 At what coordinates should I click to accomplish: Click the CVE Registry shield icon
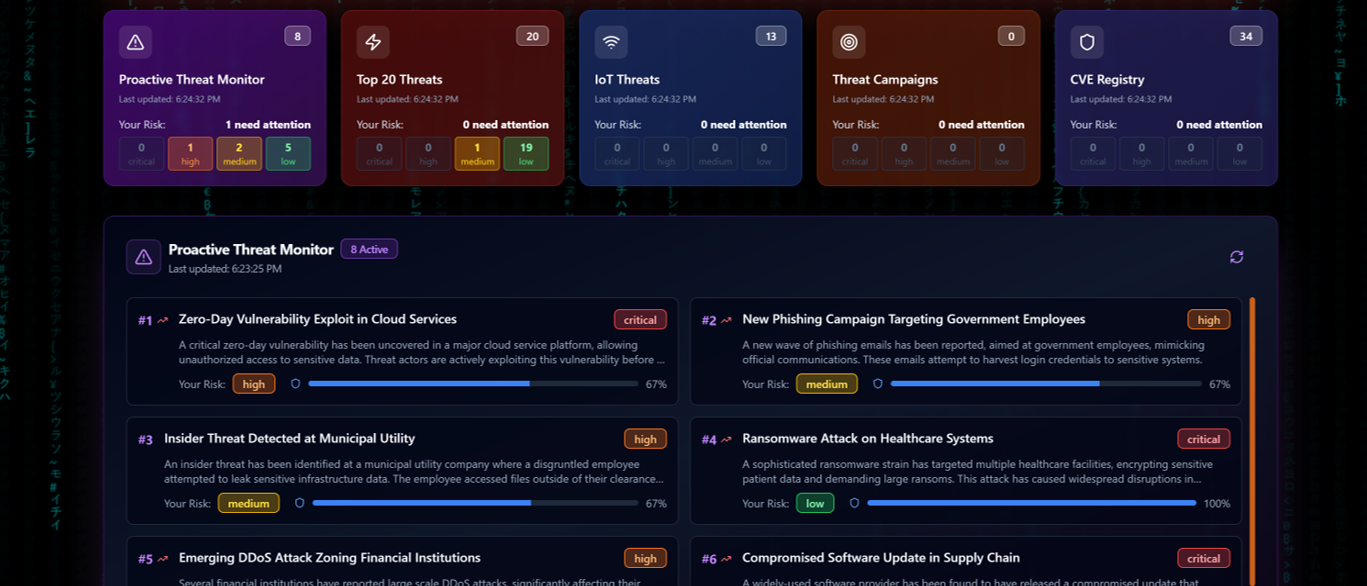1087,42
